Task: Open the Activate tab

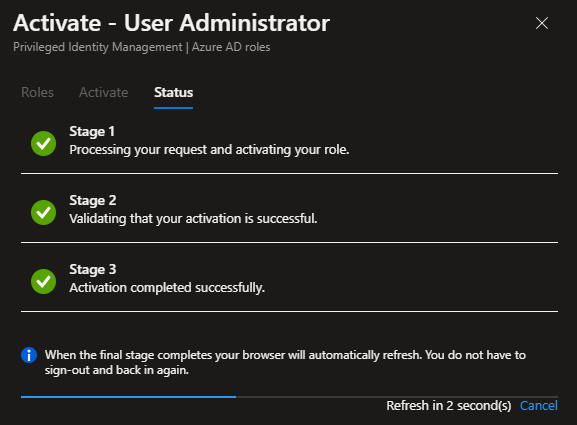Action: point(103,92)
